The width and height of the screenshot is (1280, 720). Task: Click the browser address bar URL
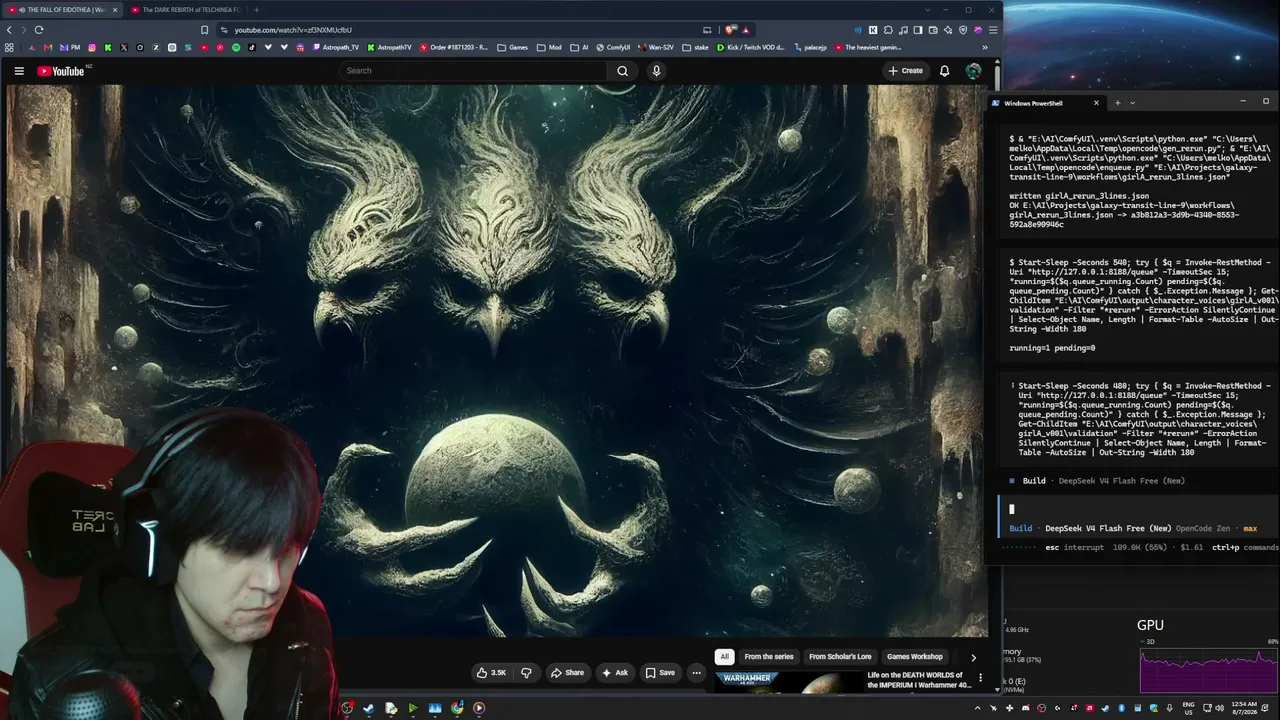[x=293, y=30]
